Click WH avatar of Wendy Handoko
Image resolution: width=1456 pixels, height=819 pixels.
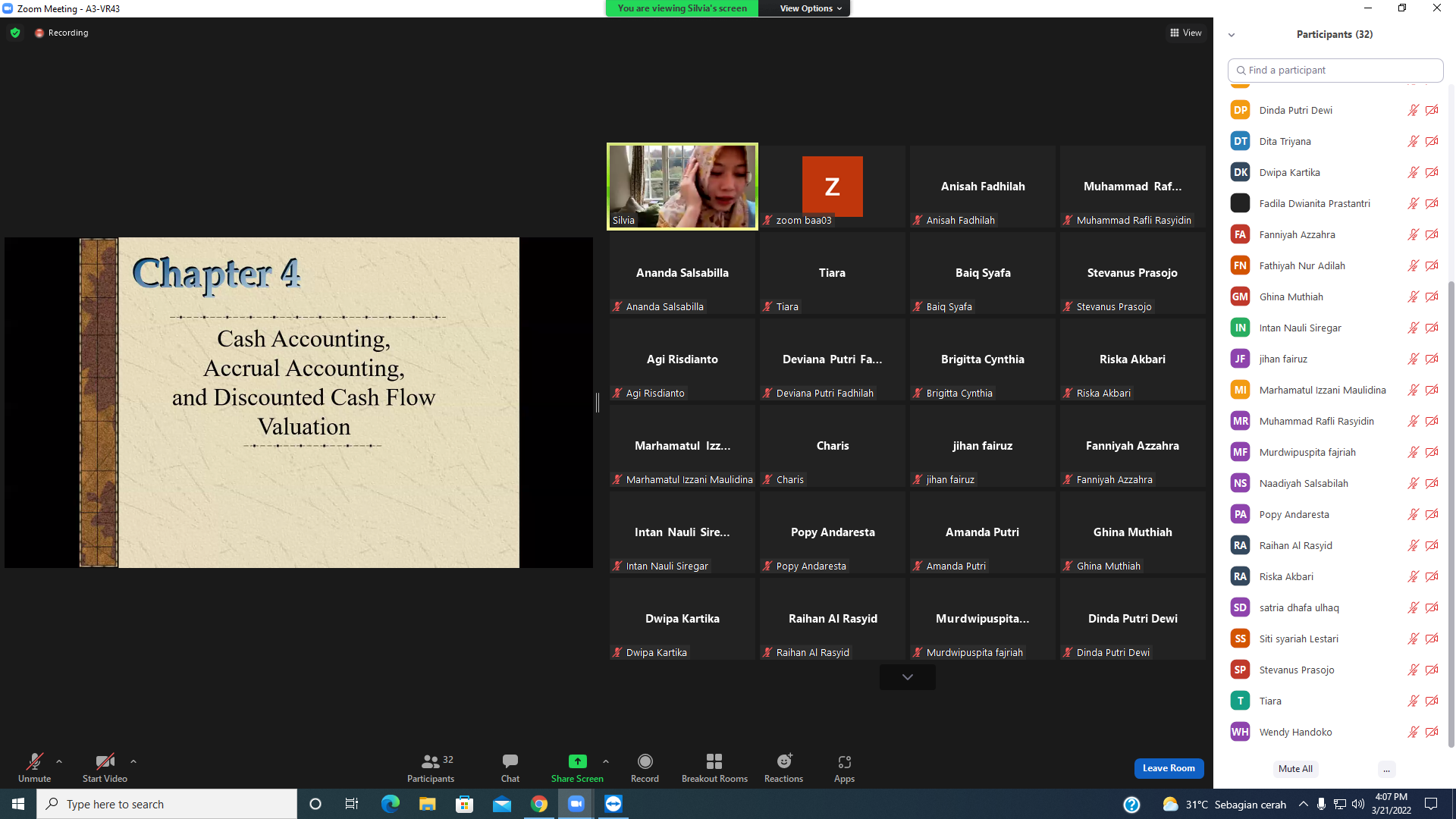tap(1240, 732)
